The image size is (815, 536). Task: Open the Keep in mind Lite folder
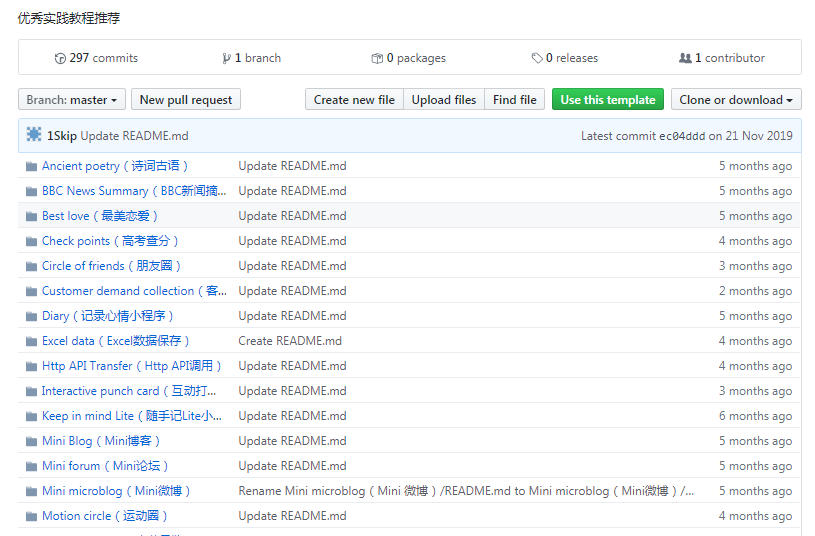(x=132, y=415)
